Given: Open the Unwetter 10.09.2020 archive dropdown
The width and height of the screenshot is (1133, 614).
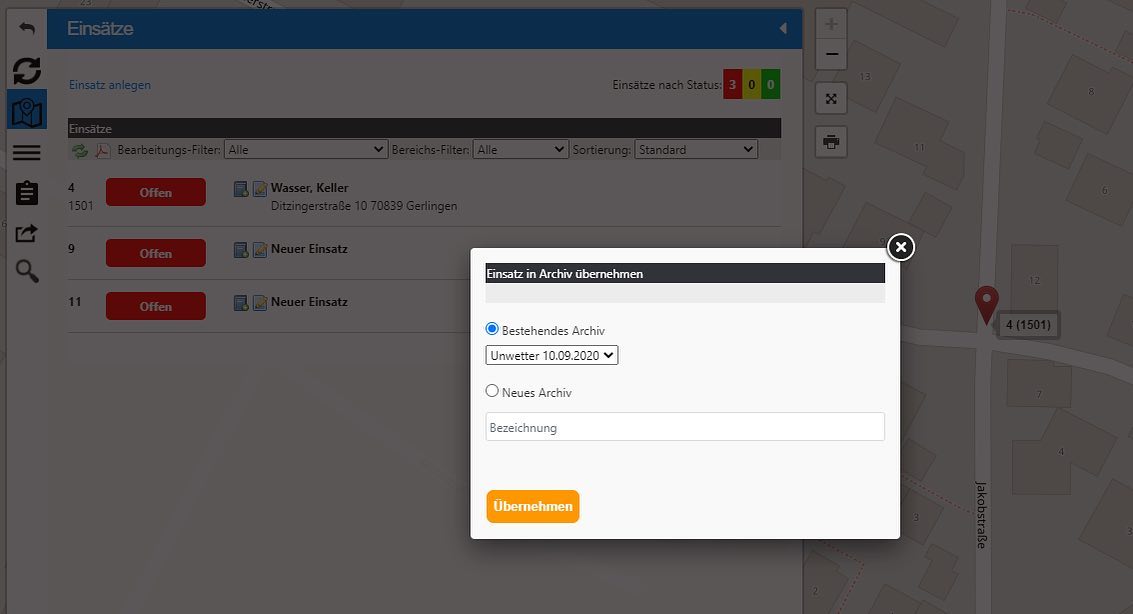Looking at the screenshot, I should (x=552, y=356).
